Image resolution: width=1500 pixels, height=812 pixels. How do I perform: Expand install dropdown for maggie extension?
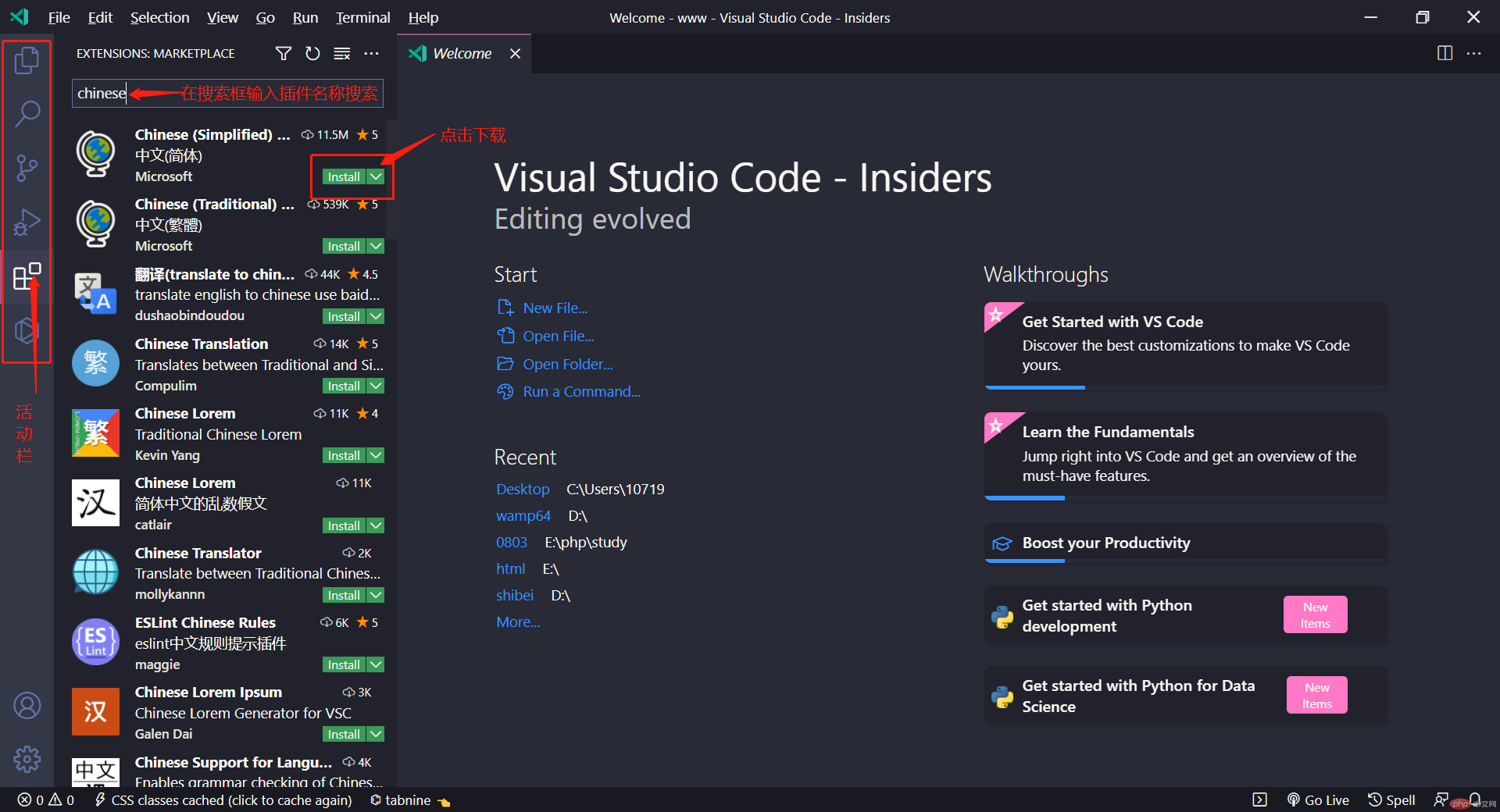[x=376, y=664]
